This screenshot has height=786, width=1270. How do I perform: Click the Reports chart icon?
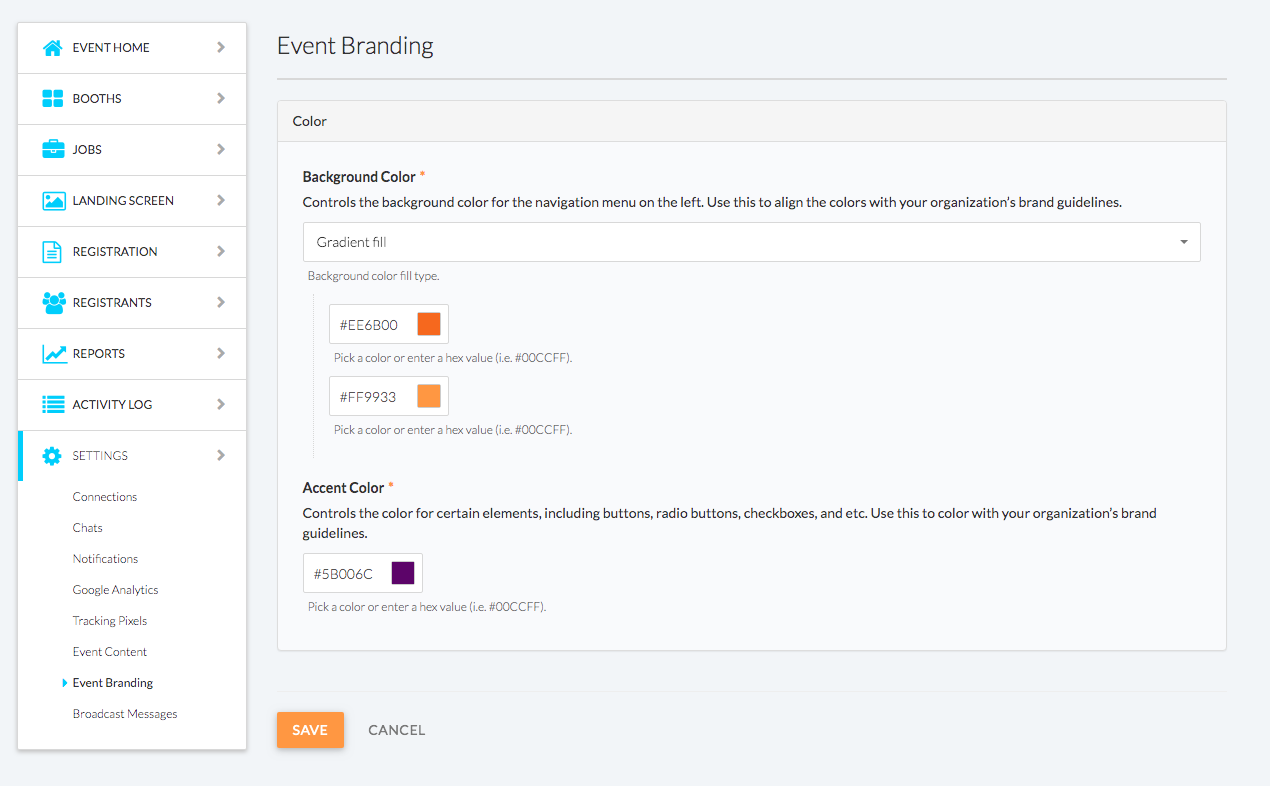click(53, 354)
